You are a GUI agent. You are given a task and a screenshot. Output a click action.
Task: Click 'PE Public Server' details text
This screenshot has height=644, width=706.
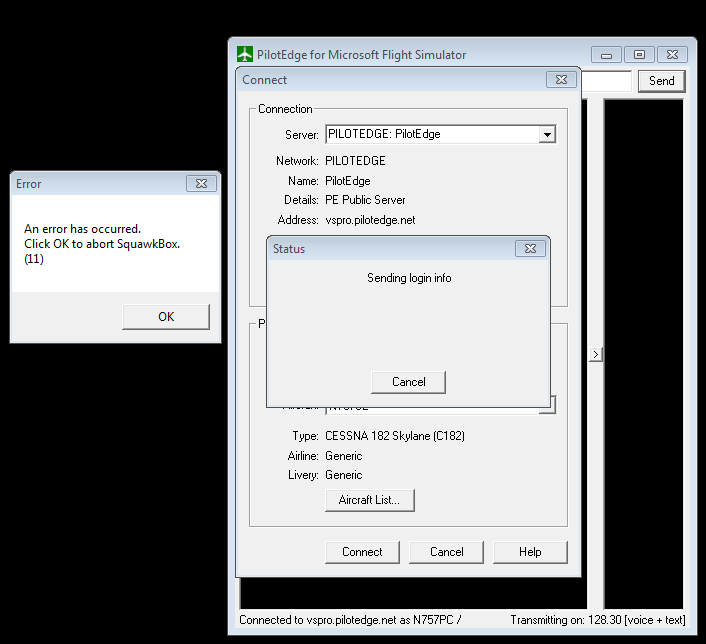365,200
